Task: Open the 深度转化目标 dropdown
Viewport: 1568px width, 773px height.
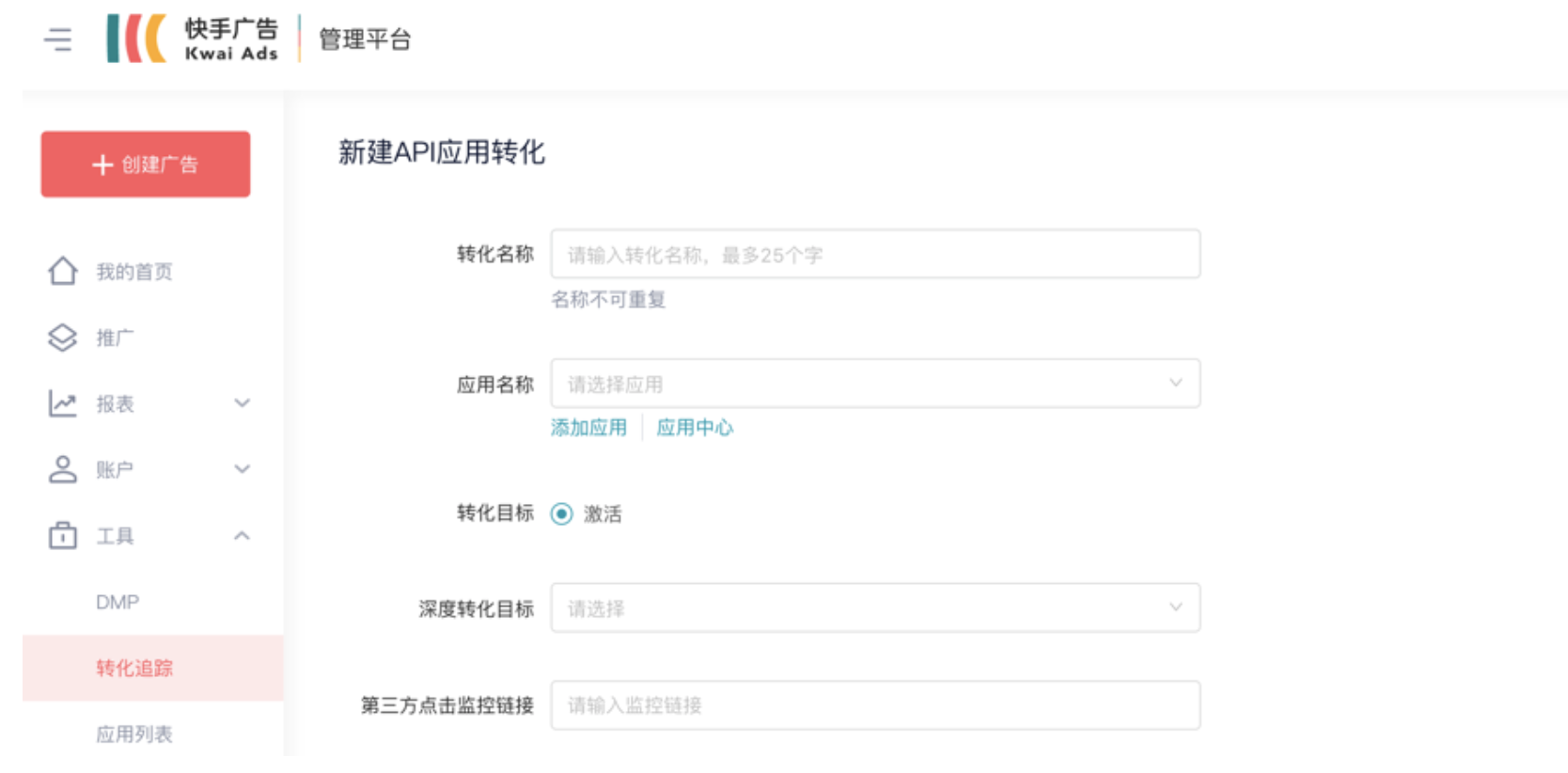Action: click(x=874, y=608)
